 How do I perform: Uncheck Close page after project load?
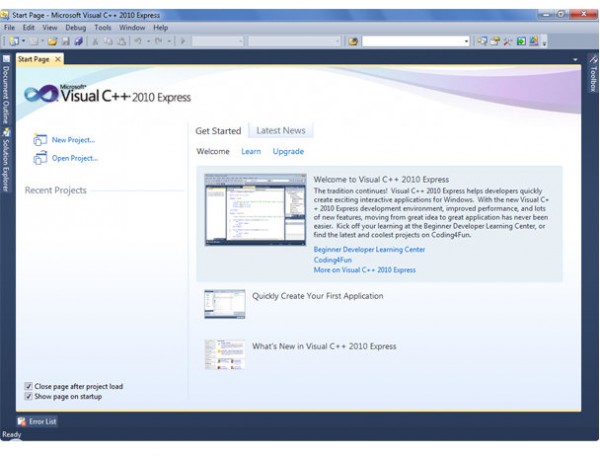[x=28, y=386]
